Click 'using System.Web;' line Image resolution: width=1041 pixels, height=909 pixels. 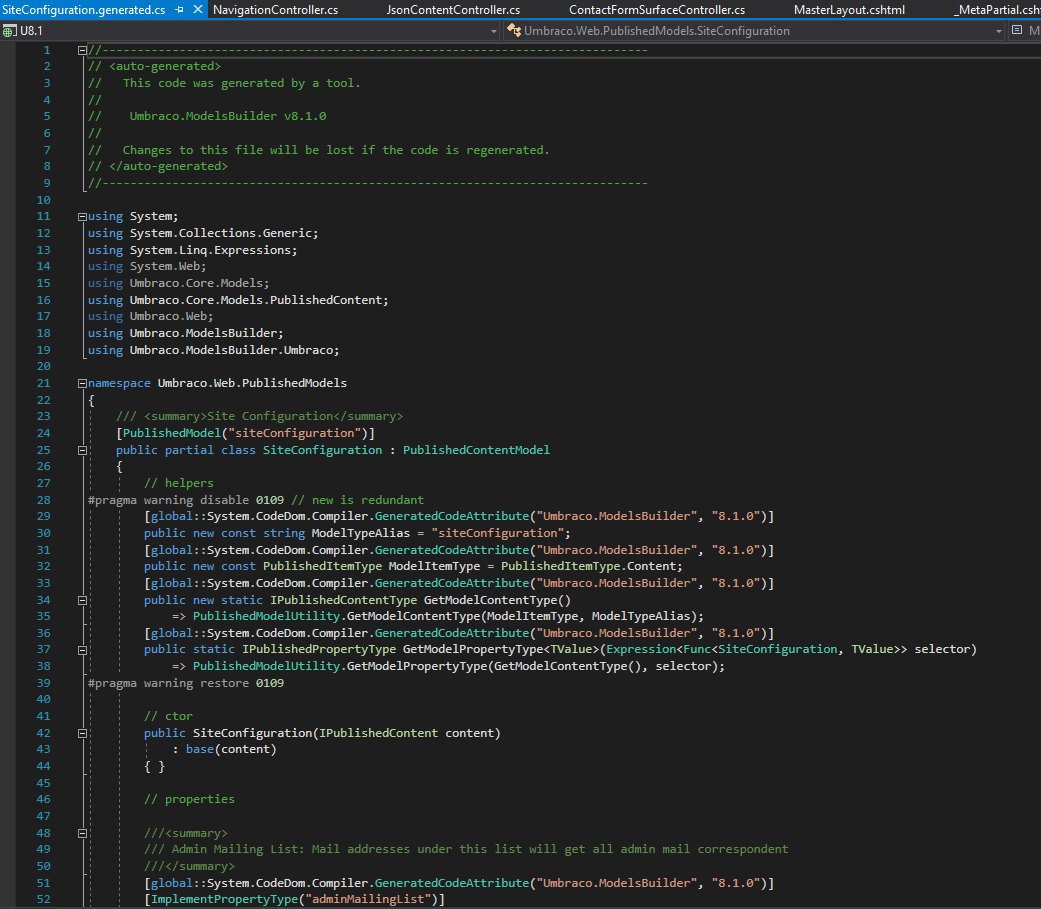147,266
